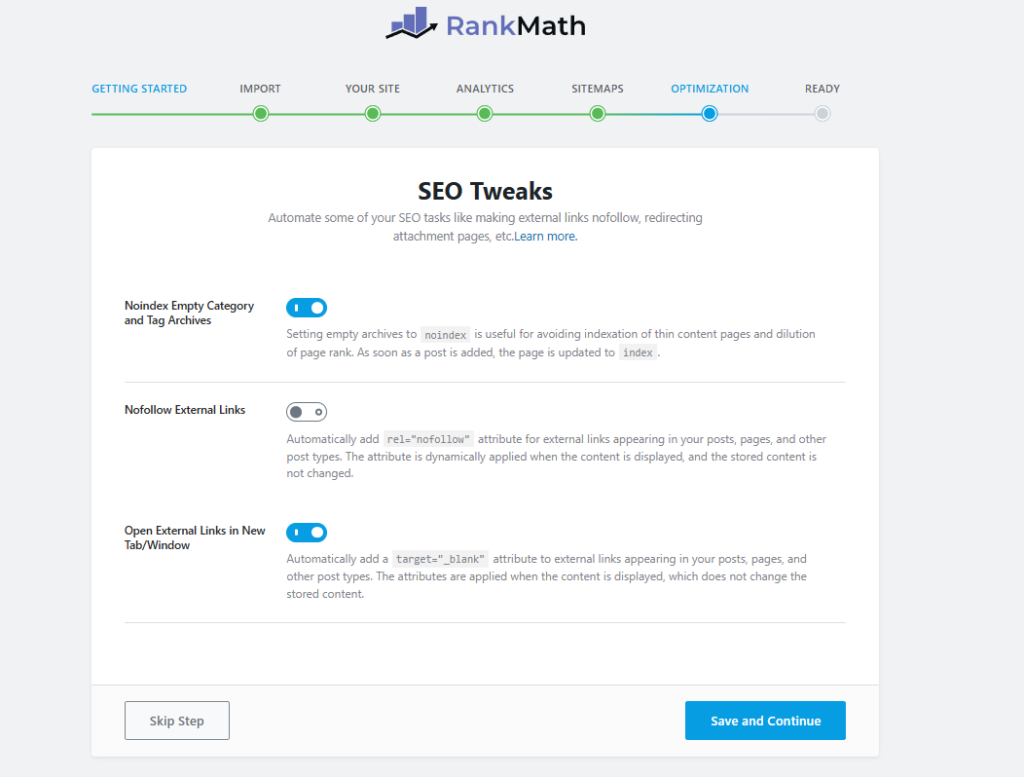
Task: Switch to the Analytics step label
Action: pyautogui.click(x=485, y=89)
